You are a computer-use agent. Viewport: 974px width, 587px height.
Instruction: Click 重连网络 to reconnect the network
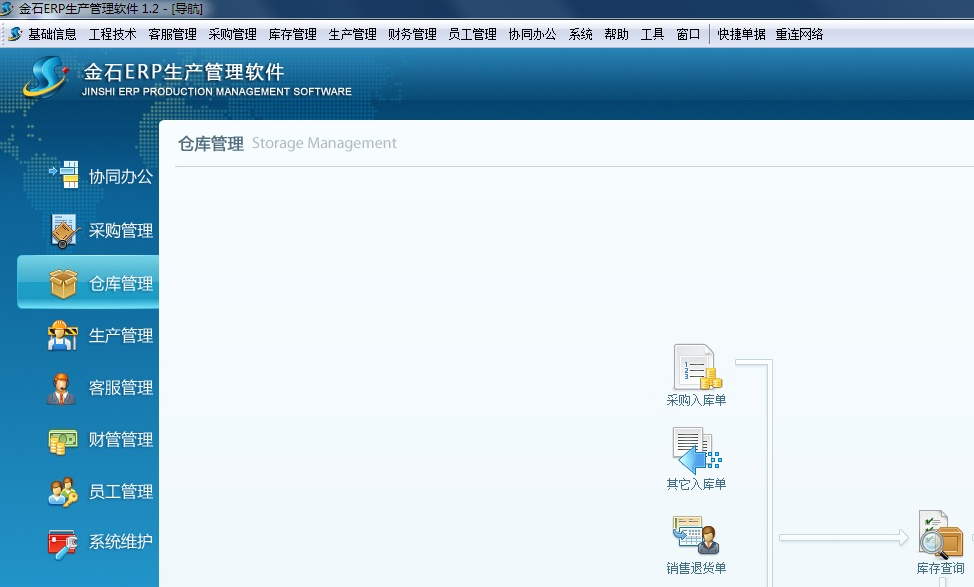(799, 33)
